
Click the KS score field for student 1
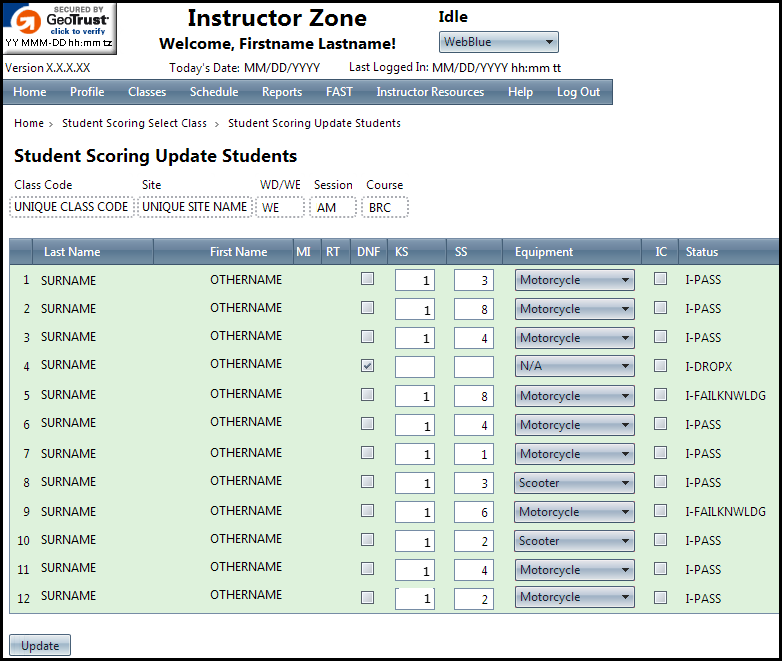click(x=415, y=280)
